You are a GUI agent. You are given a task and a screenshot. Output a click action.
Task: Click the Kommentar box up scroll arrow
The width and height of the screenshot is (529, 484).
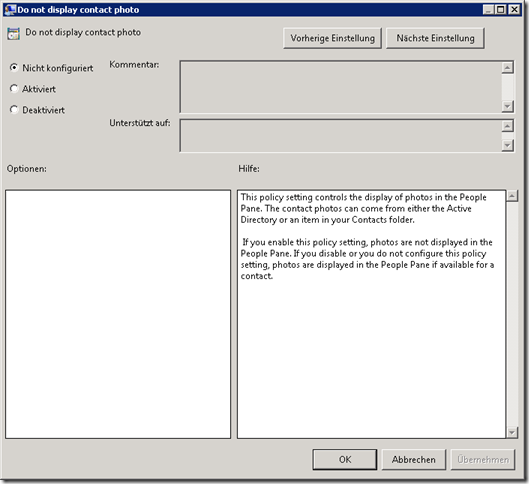(507, 67)
